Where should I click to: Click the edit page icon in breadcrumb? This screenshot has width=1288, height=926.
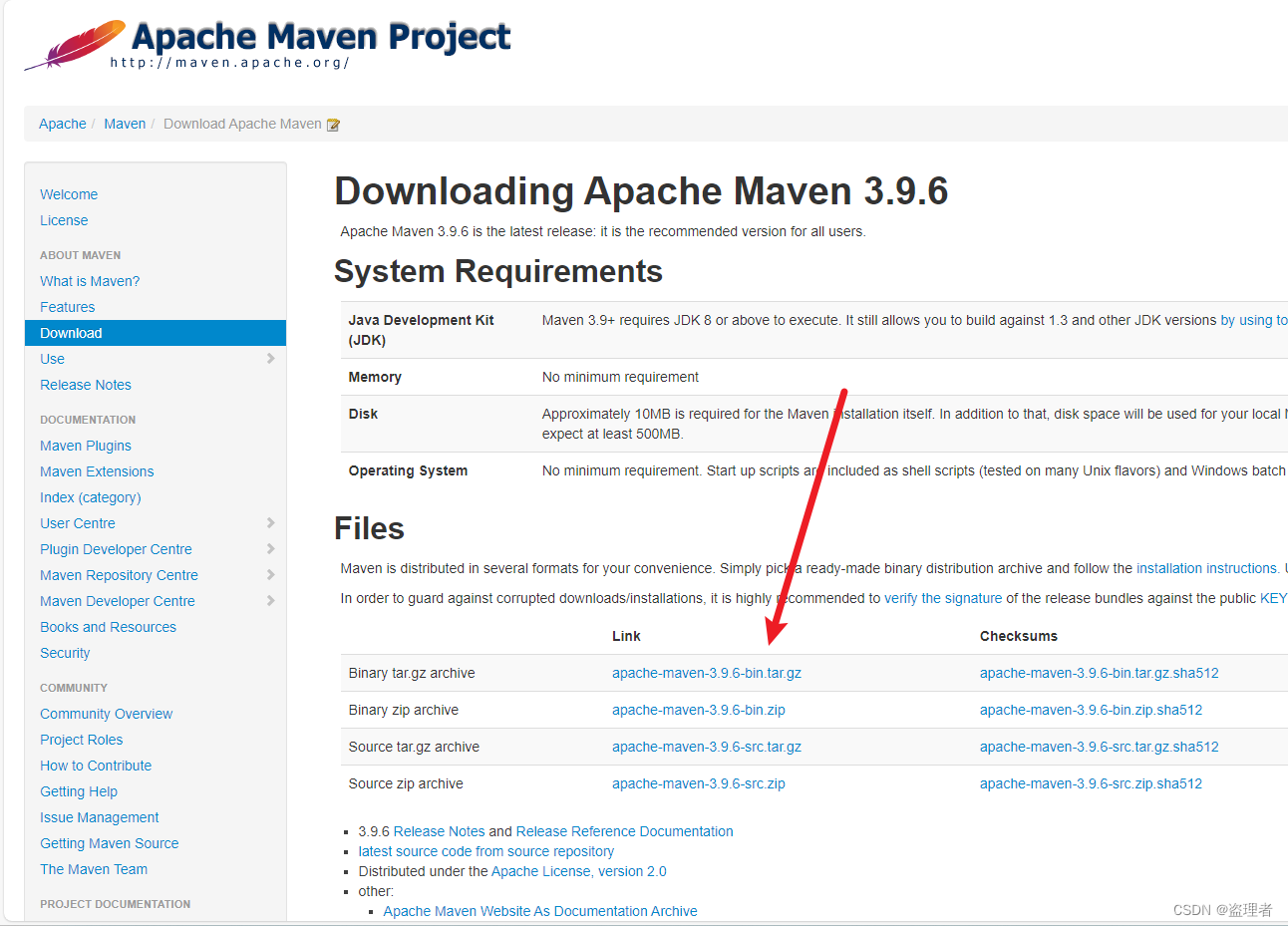[334, 125]
